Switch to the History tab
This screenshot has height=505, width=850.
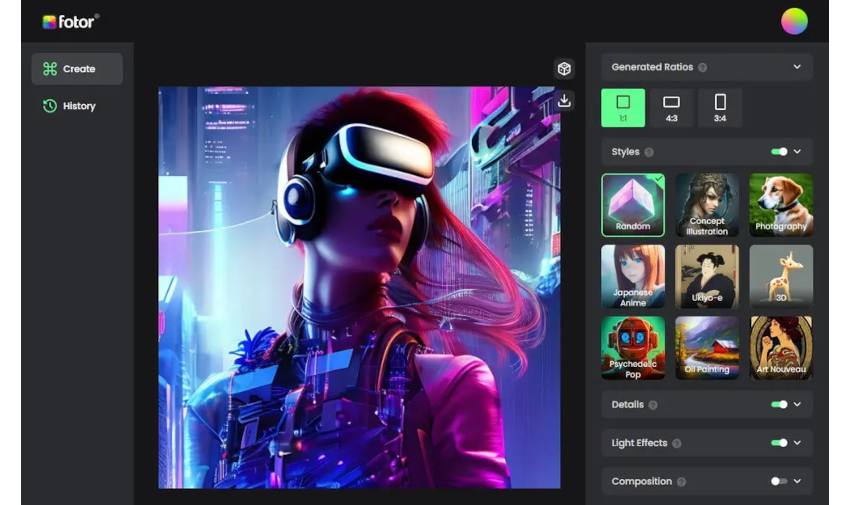tap(77, 106)
